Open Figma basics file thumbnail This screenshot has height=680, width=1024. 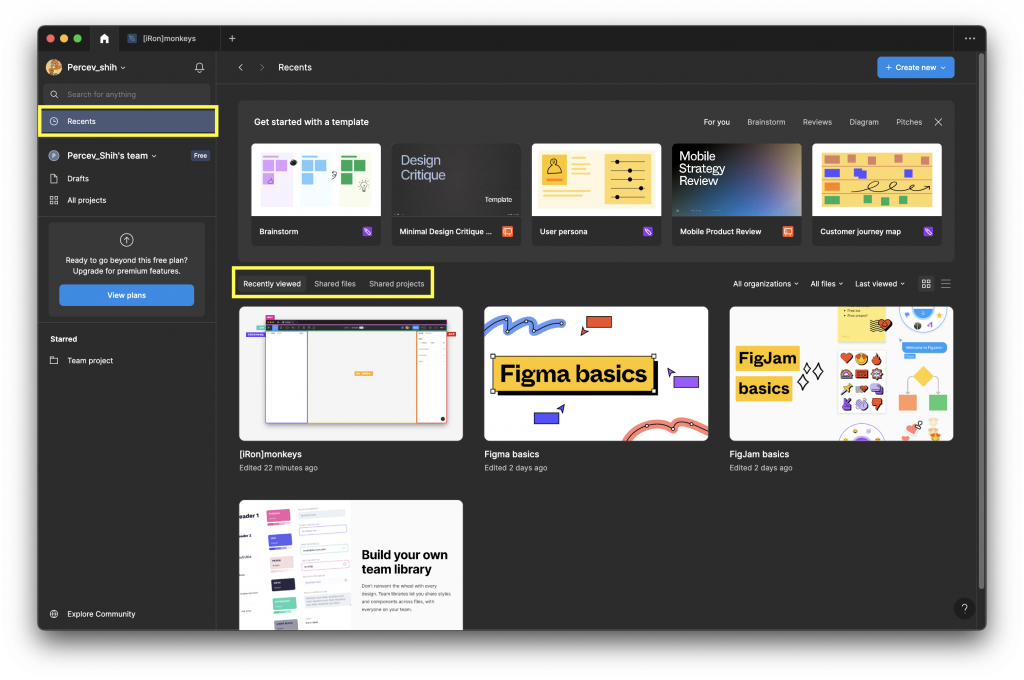tap(596, 374)
